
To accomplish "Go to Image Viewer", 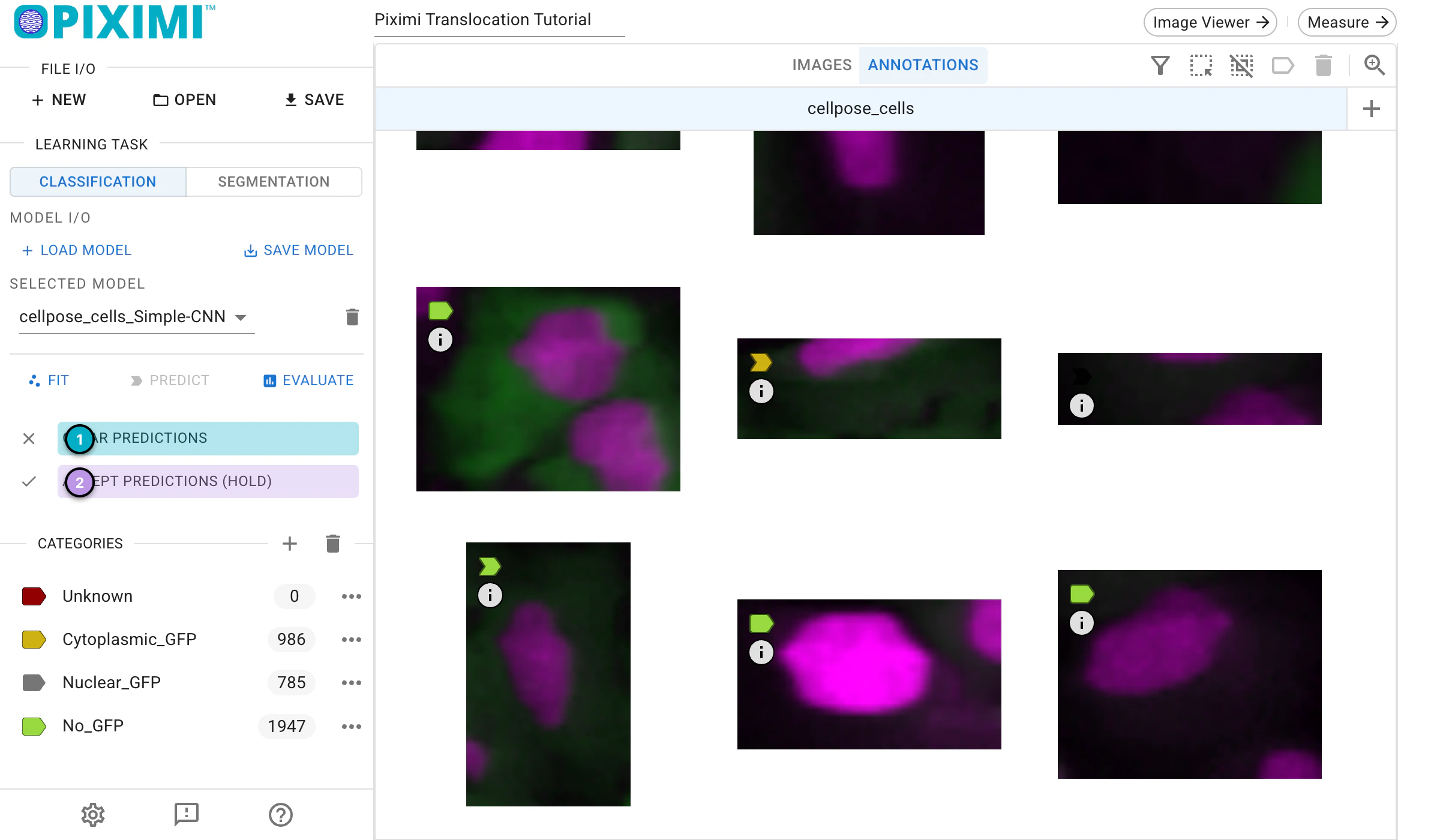I will [1210, 22].
